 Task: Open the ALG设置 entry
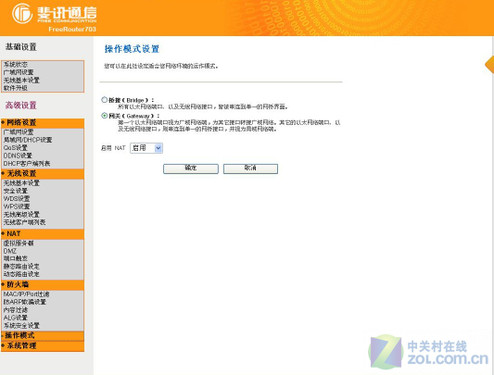click(15, 318)
